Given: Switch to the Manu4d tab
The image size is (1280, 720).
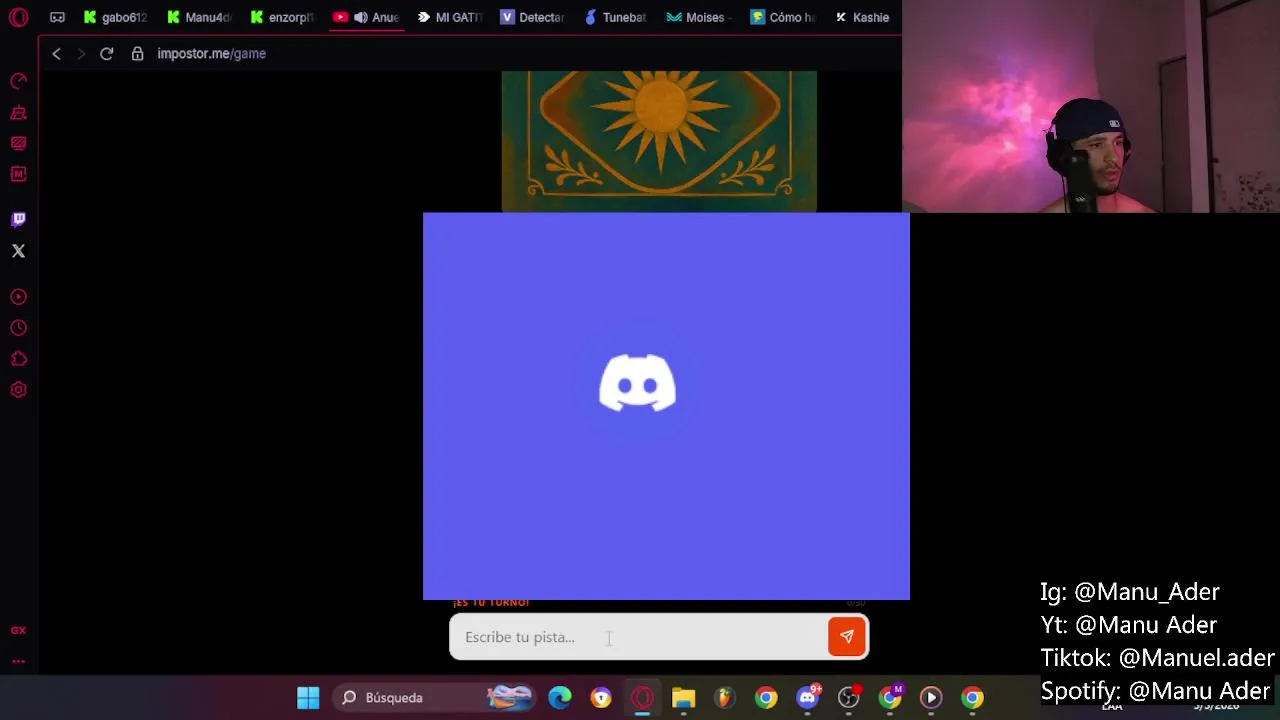Looking at the screenshot, I should pos(200,17).
